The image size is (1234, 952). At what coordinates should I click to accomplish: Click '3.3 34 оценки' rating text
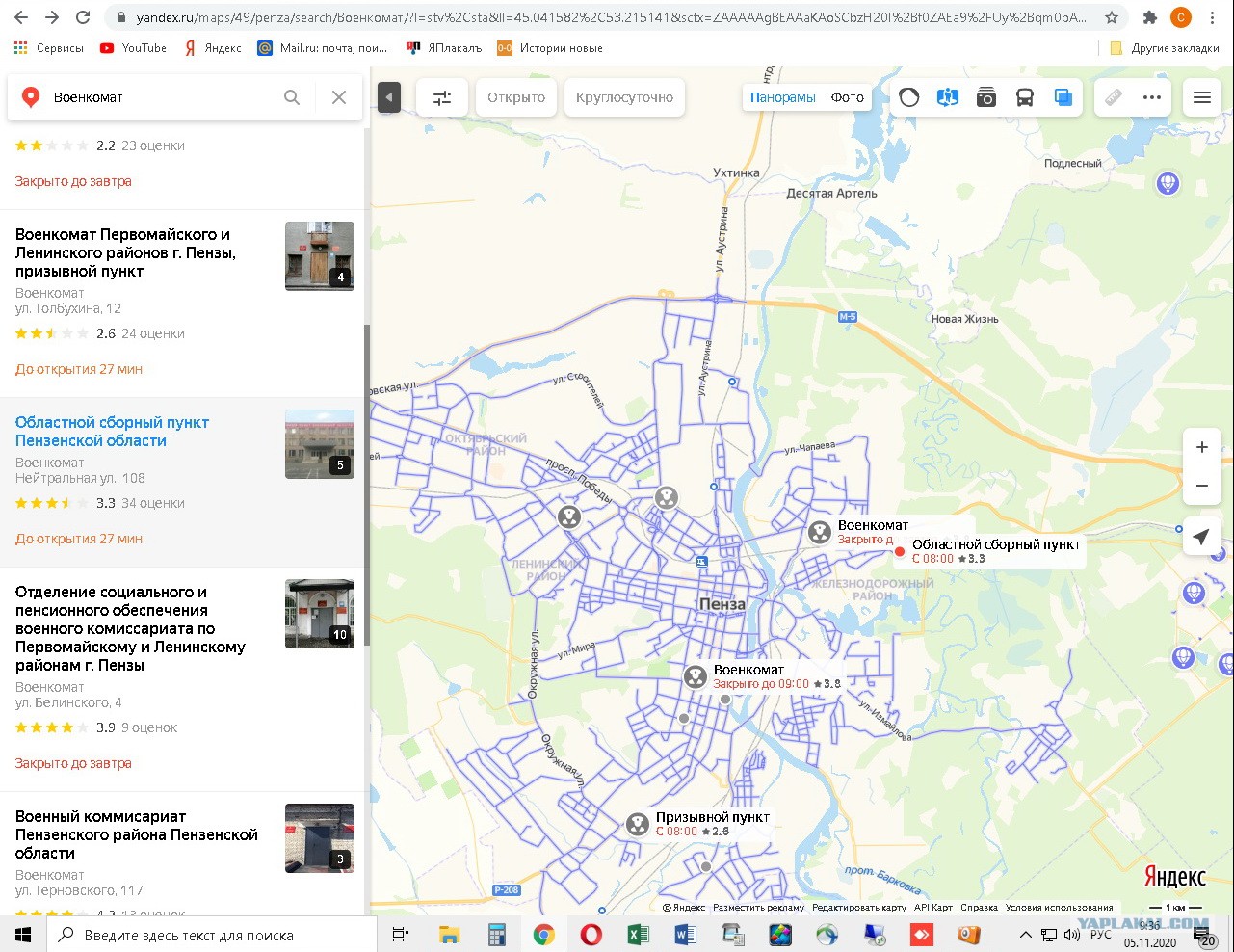click(x=141, y=503)
